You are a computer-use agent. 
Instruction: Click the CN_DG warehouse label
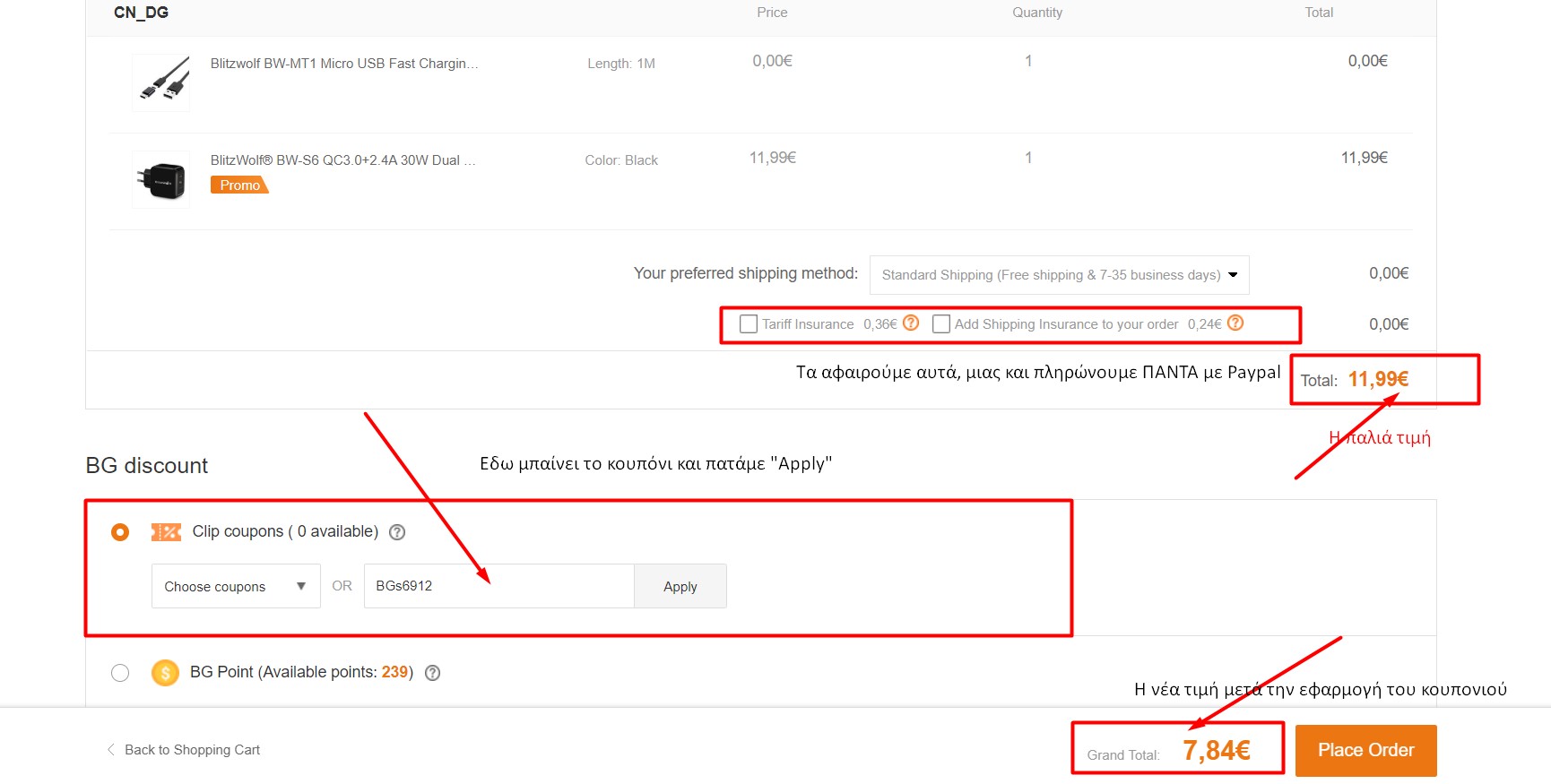click(141, 13)
